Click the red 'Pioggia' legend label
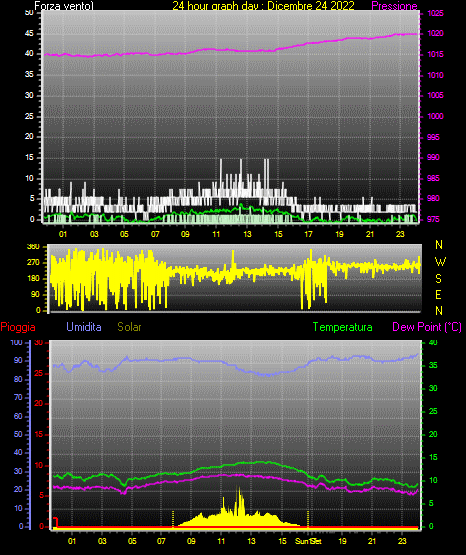 pyautogui.click(x=18, y=327)
